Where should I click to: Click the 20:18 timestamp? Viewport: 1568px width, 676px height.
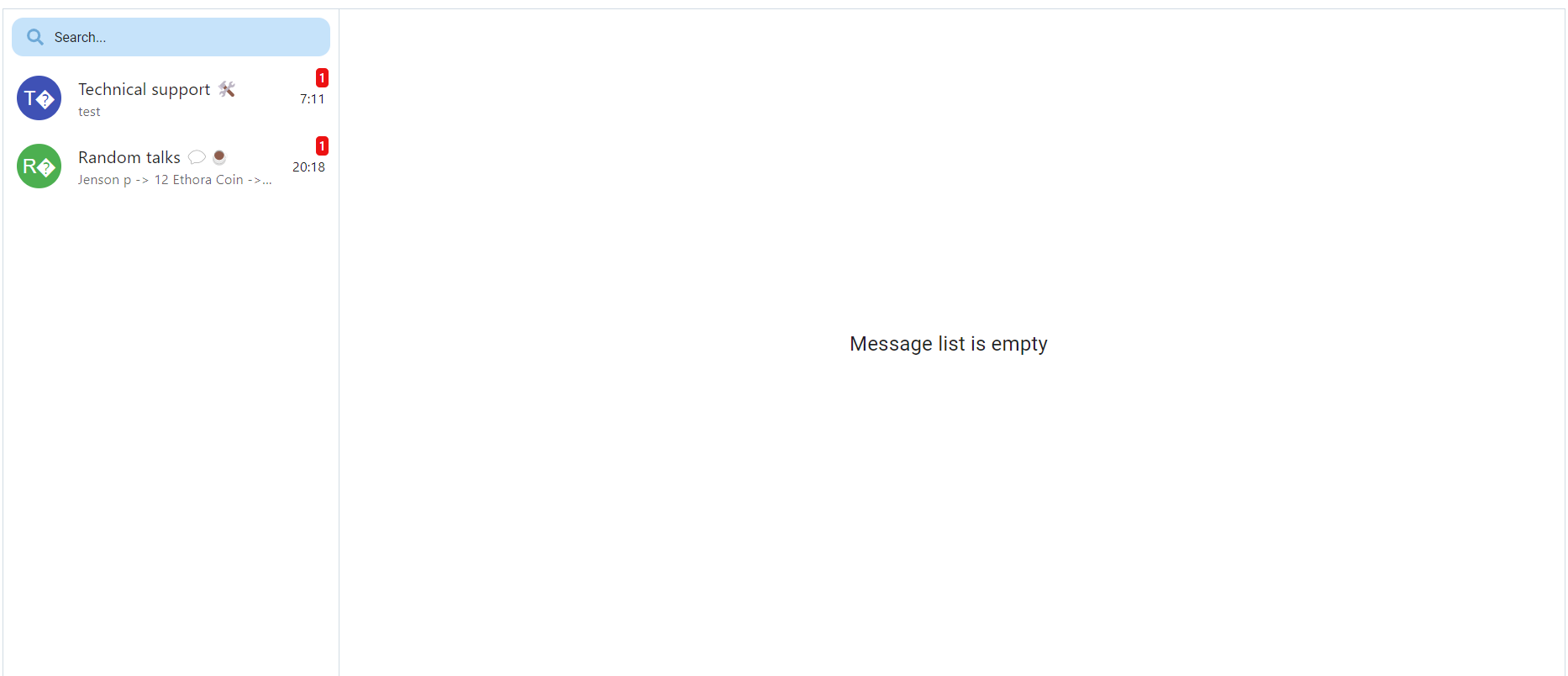[x=308, y=167]
